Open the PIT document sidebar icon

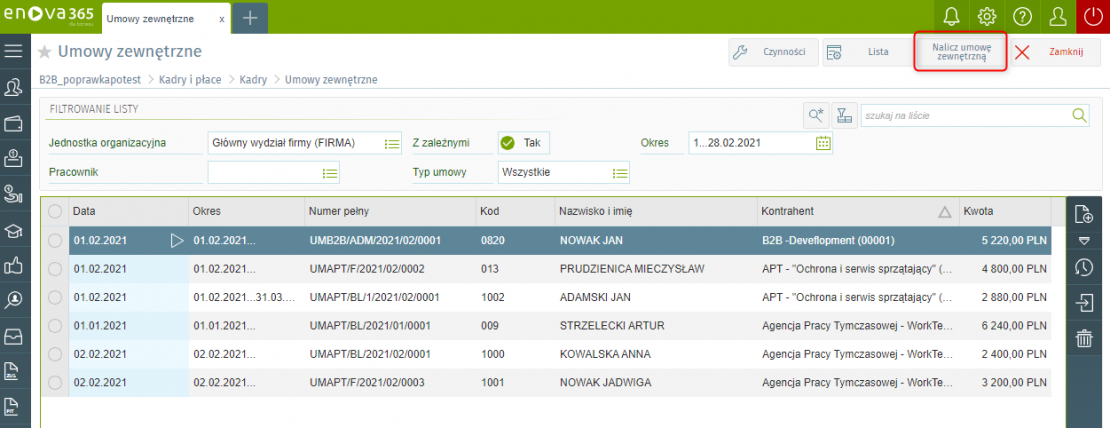(x=13, y=407)
